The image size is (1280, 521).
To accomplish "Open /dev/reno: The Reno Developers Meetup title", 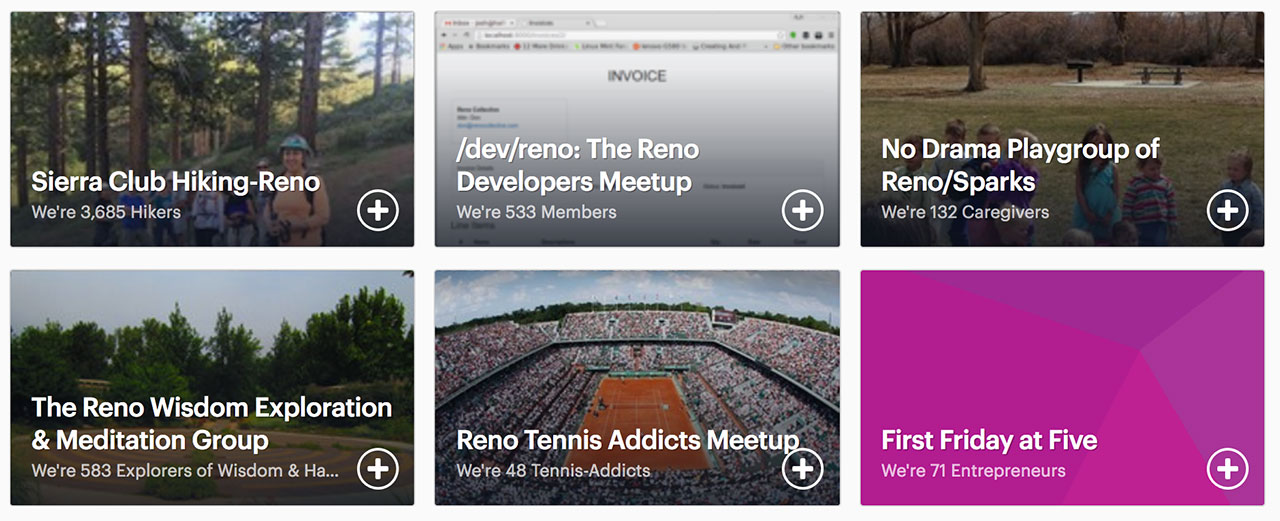I will pos(577,166).
